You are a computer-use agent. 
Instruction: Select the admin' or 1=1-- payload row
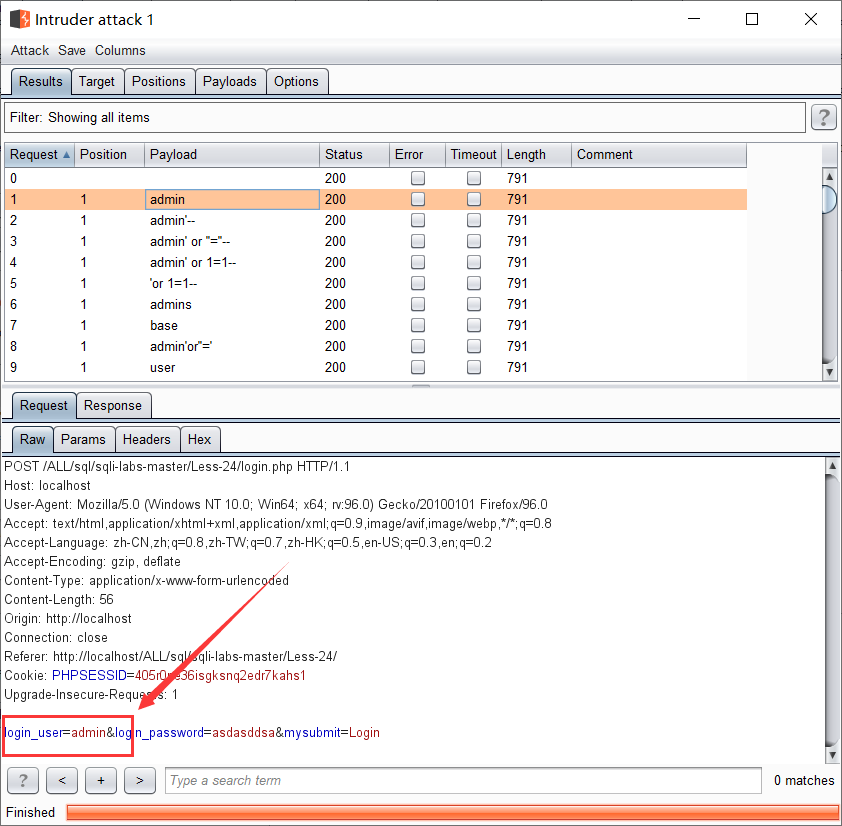375,262
